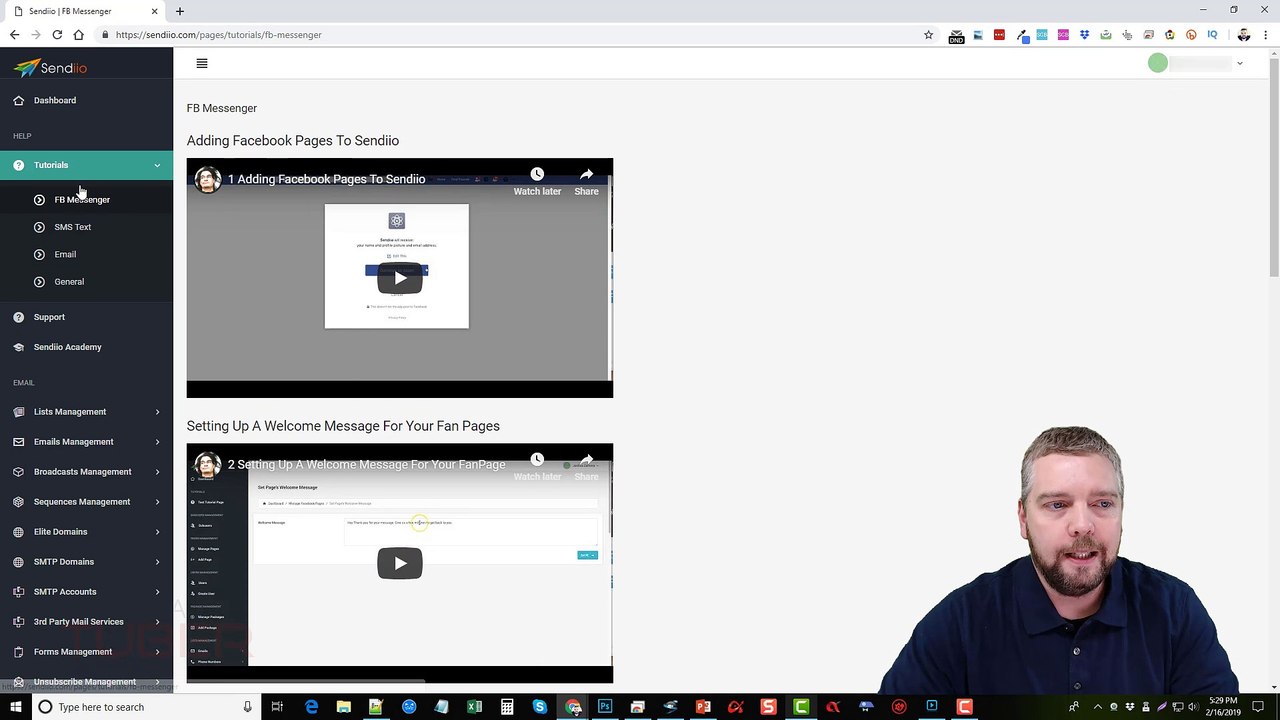Expand the Broadcasts Management submenu arrow
Viewport: 1280px width, 720px height.
coord(157,472)
